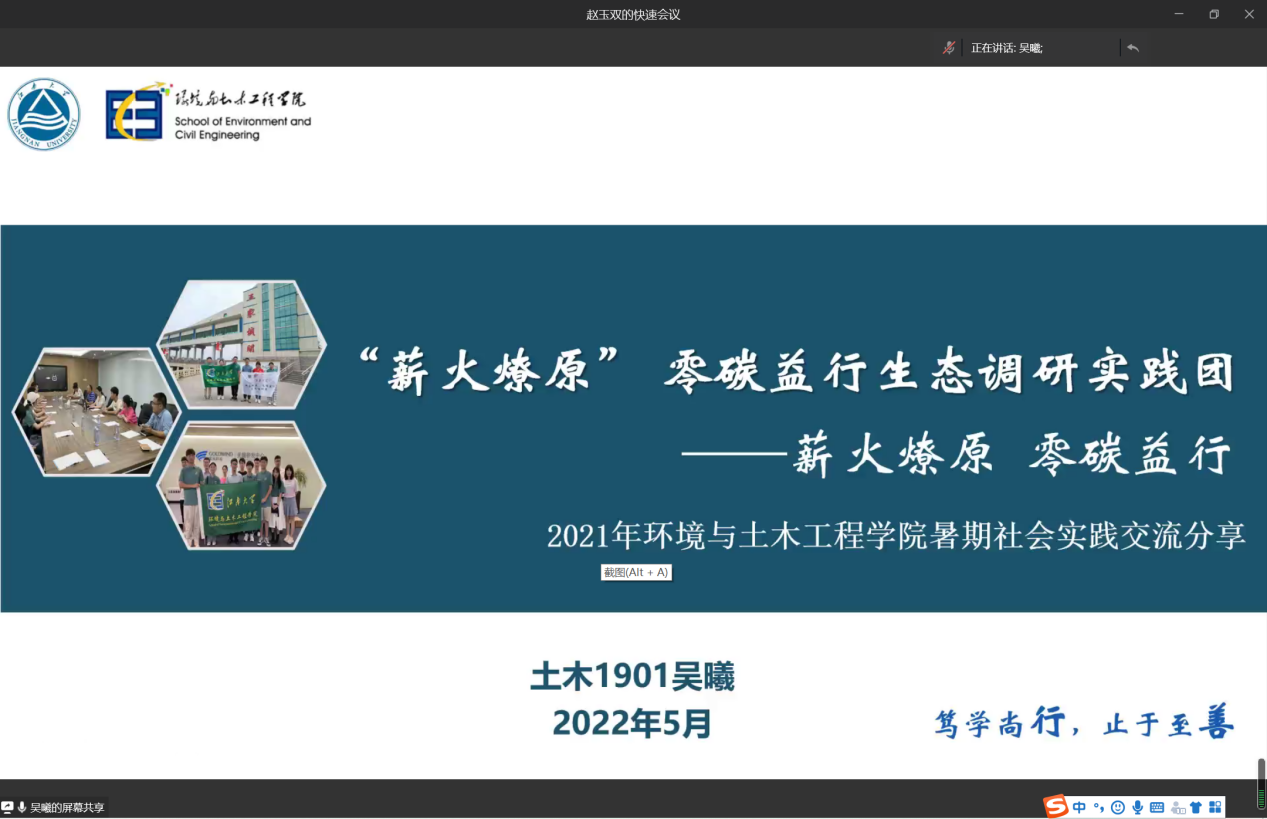Click the Sogou 'S' input method logo

point(1055,807)
